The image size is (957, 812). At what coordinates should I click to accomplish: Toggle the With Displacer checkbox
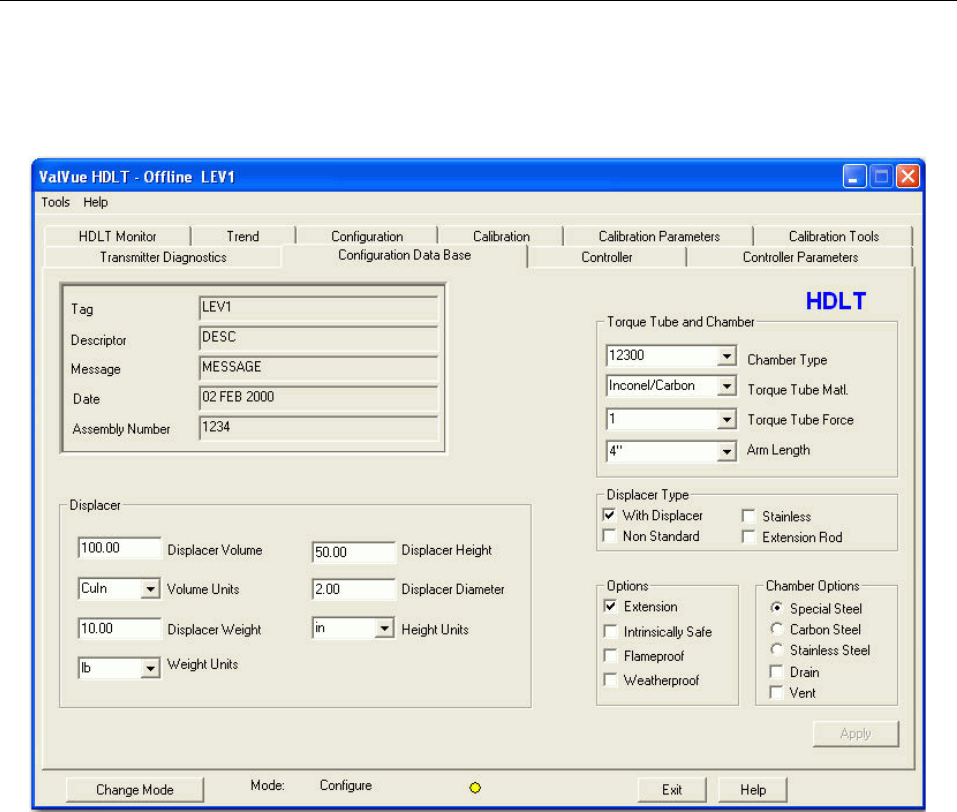pos(609,515)
